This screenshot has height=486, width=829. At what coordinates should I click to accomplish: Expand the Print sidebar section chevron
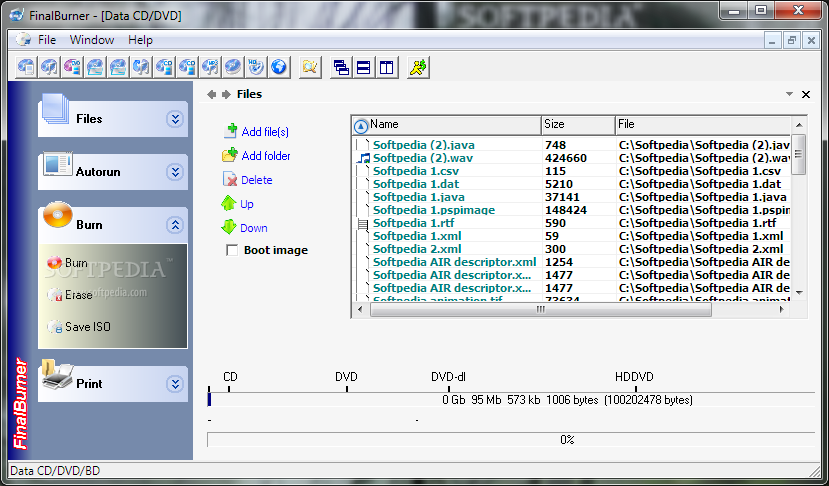pyautogui.click(x=174, y=383)
